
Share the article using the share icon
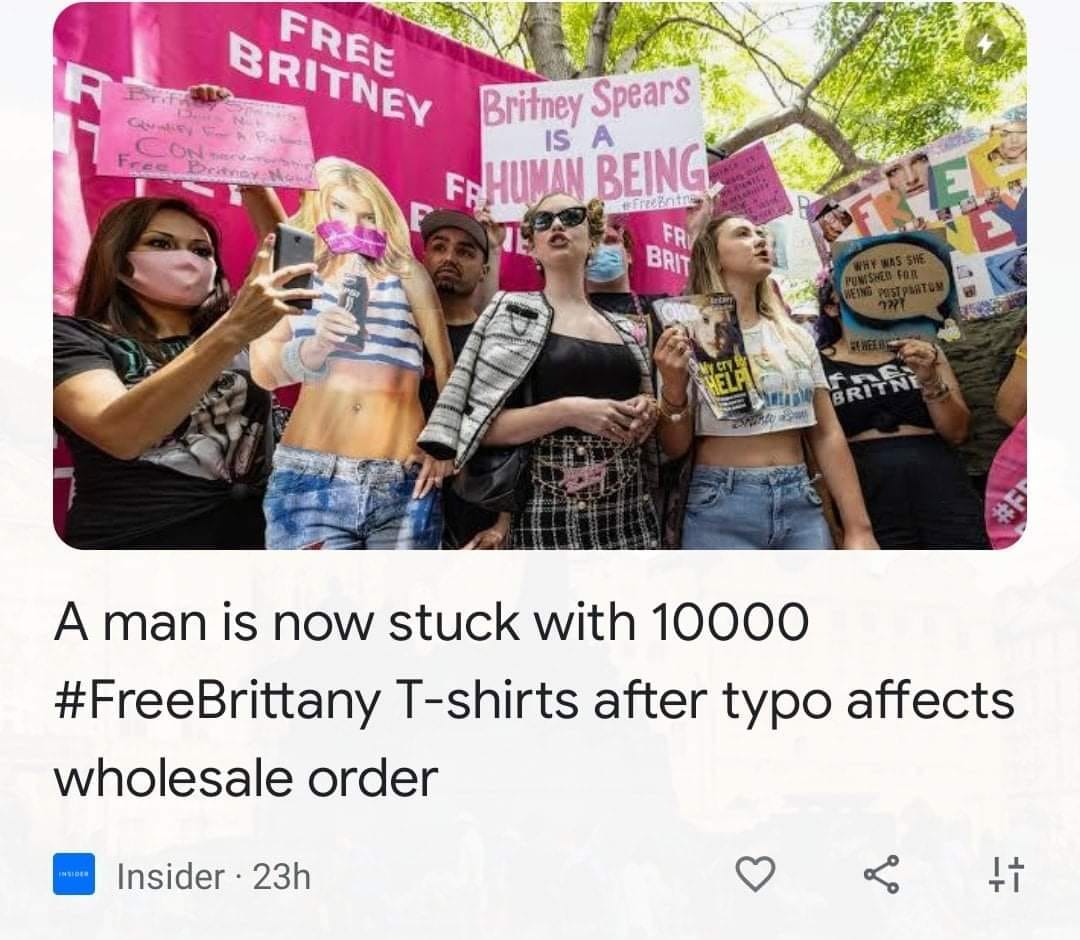pyautogui.click(x=881, y=875)
